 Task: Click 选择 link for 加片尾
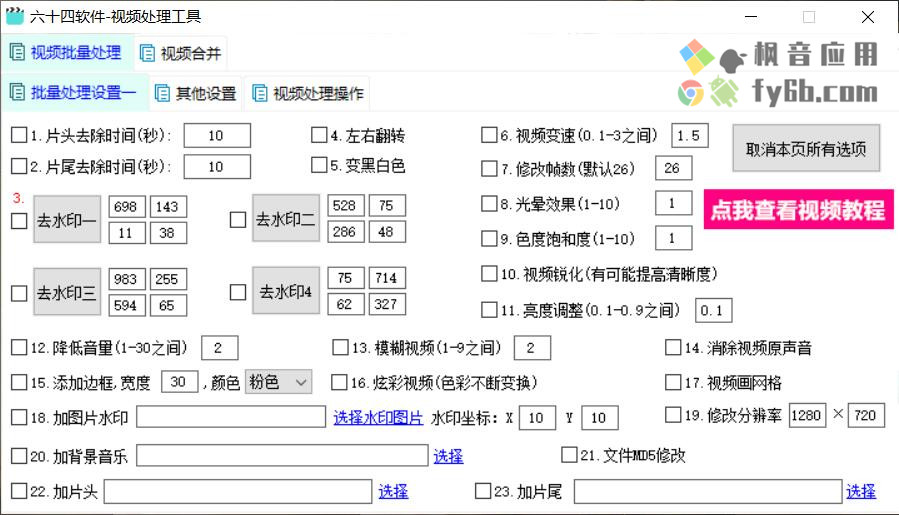861,491
